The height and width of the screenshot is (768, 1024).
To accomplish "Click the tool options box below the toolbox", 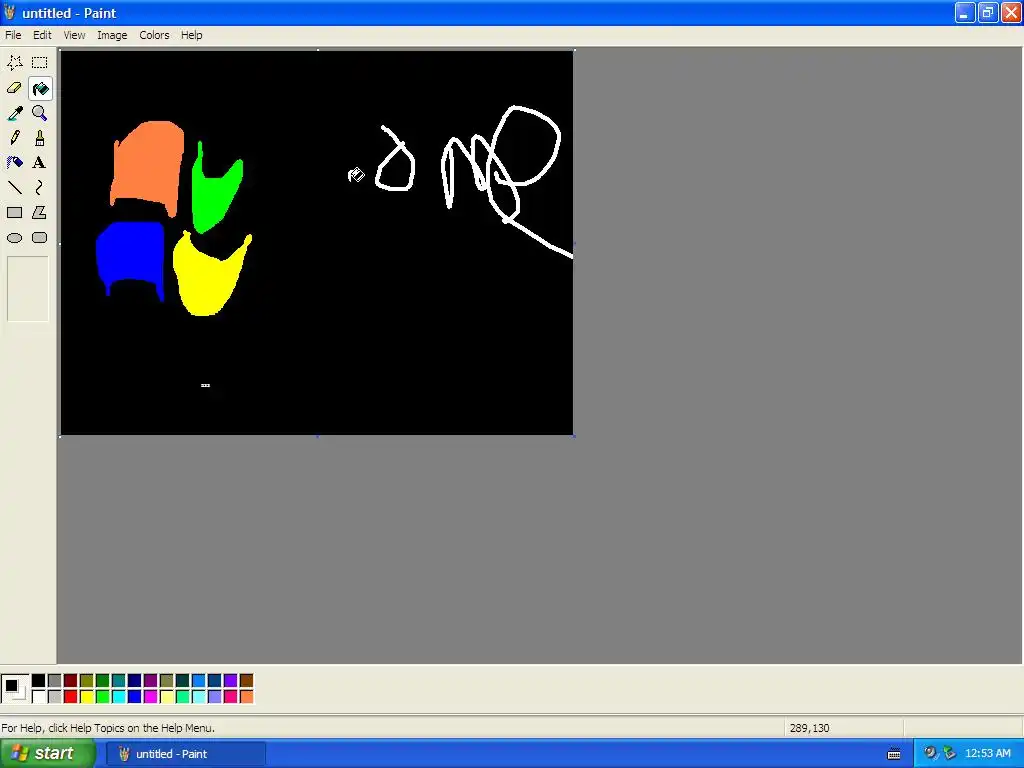I will [27, 289].
